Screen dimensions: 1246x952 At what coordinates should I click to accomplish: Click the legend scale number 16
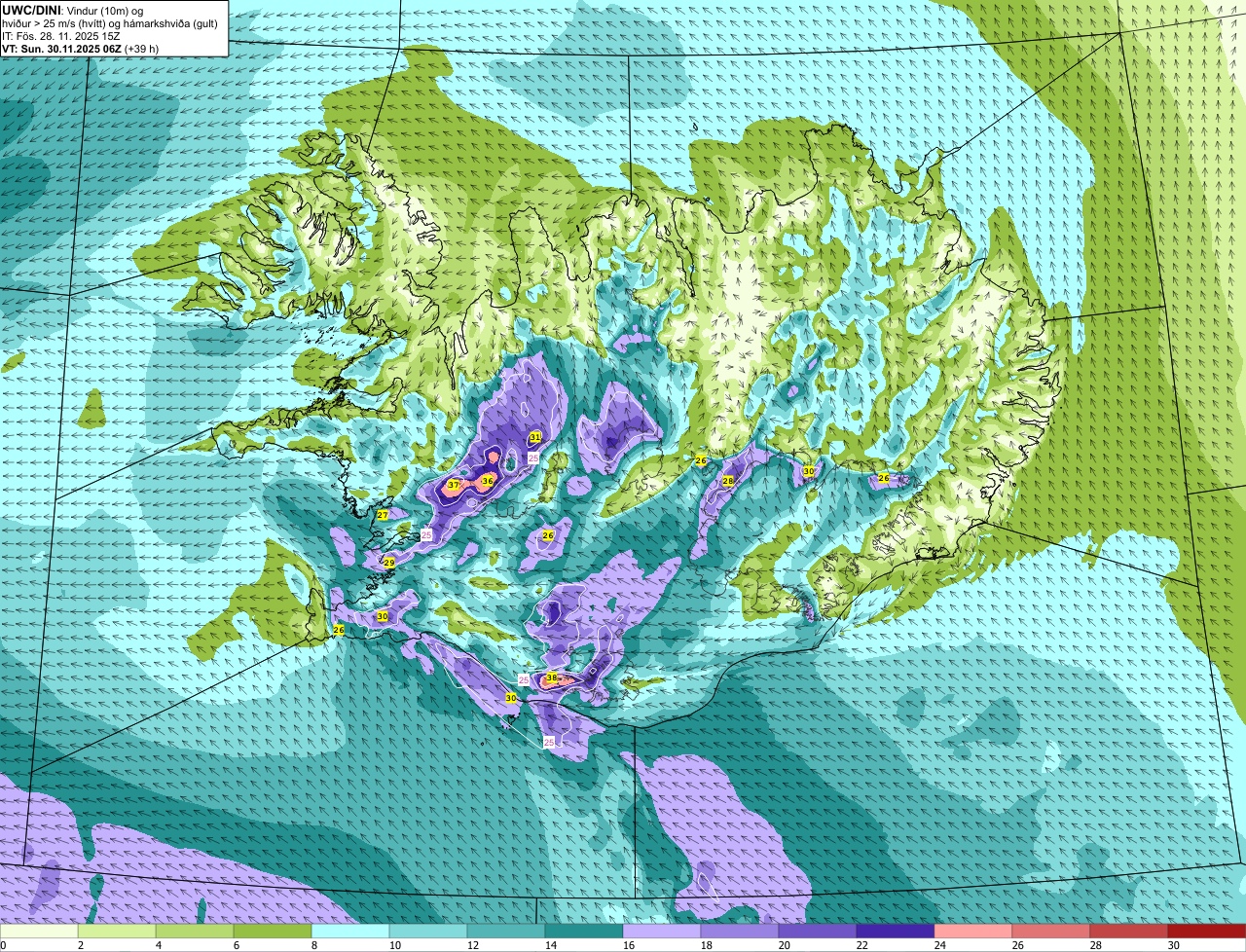pyautogui.click(x=629, y=945)
